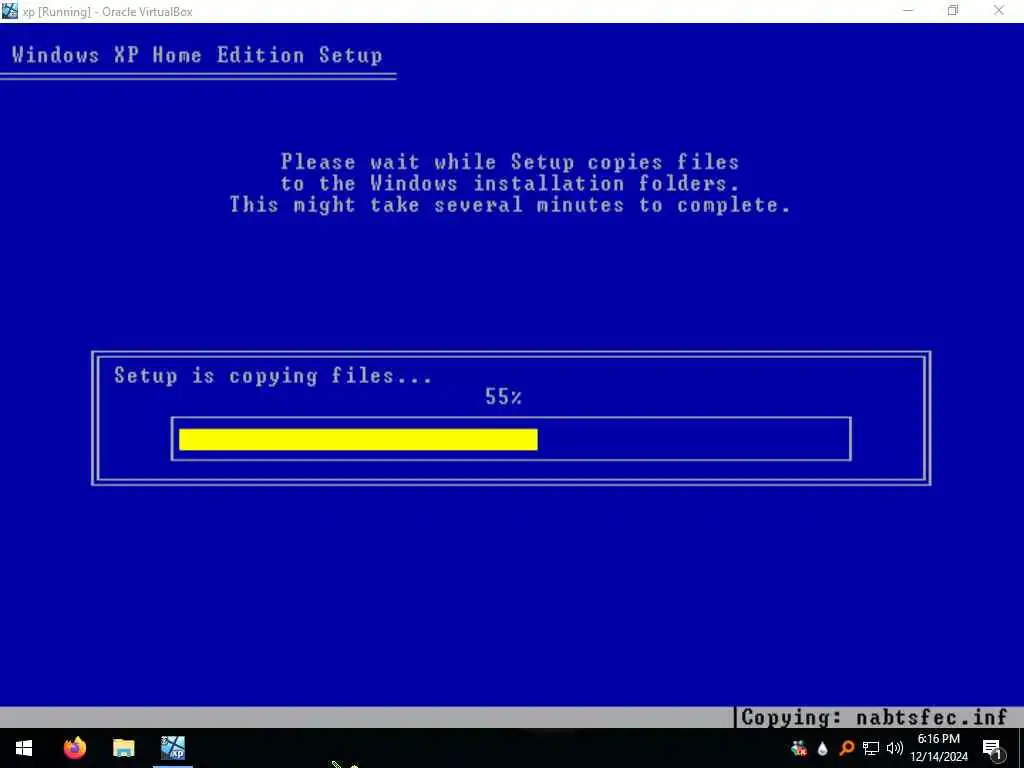1024x768 pixels.
Task: Open network status tray icon
Action: [871, 748]
